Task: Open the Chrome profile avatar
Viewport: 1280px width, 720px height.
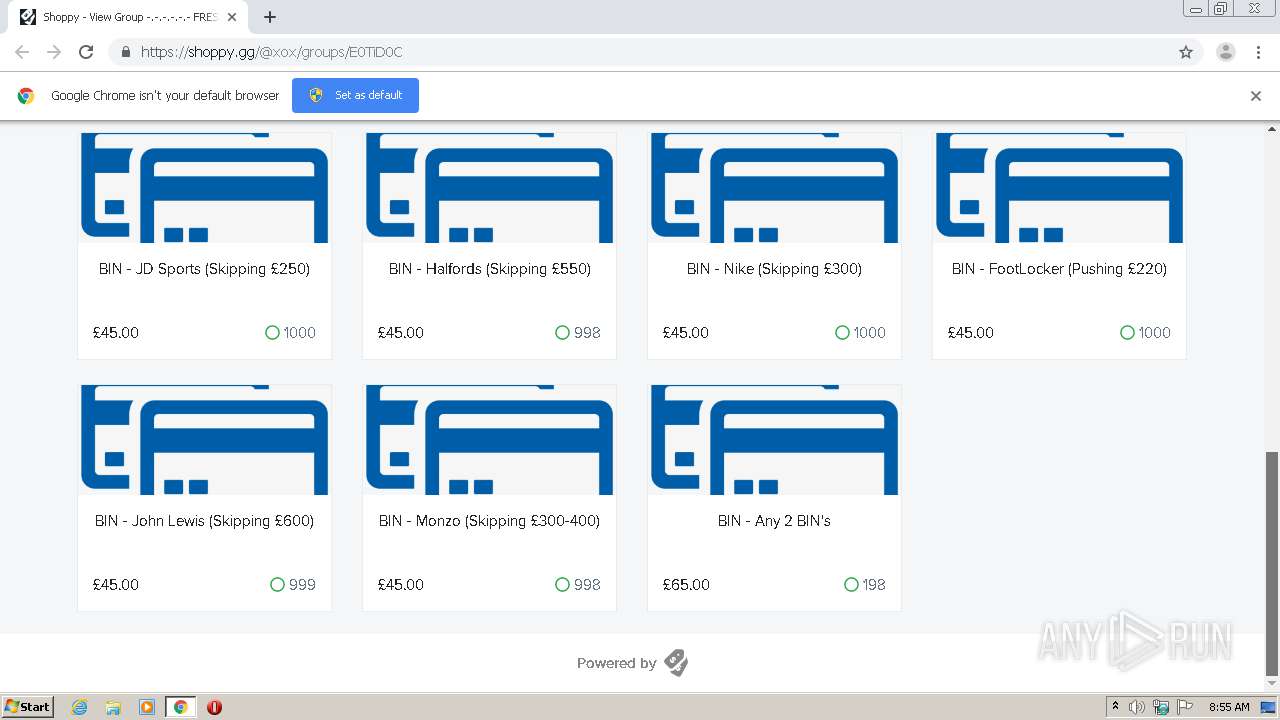Action: click(x=1226, y=52)
